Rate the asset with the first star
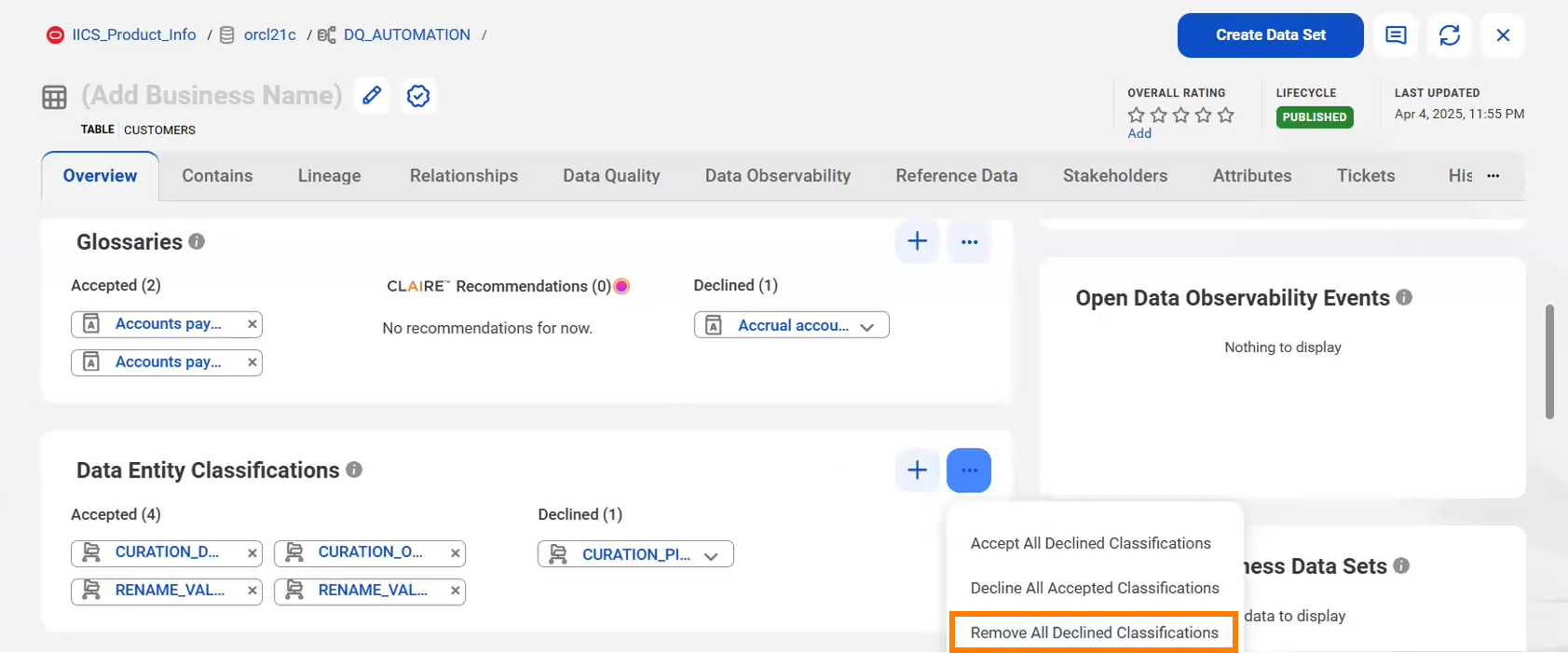 pyautogui.click(x=1137, y=115)
